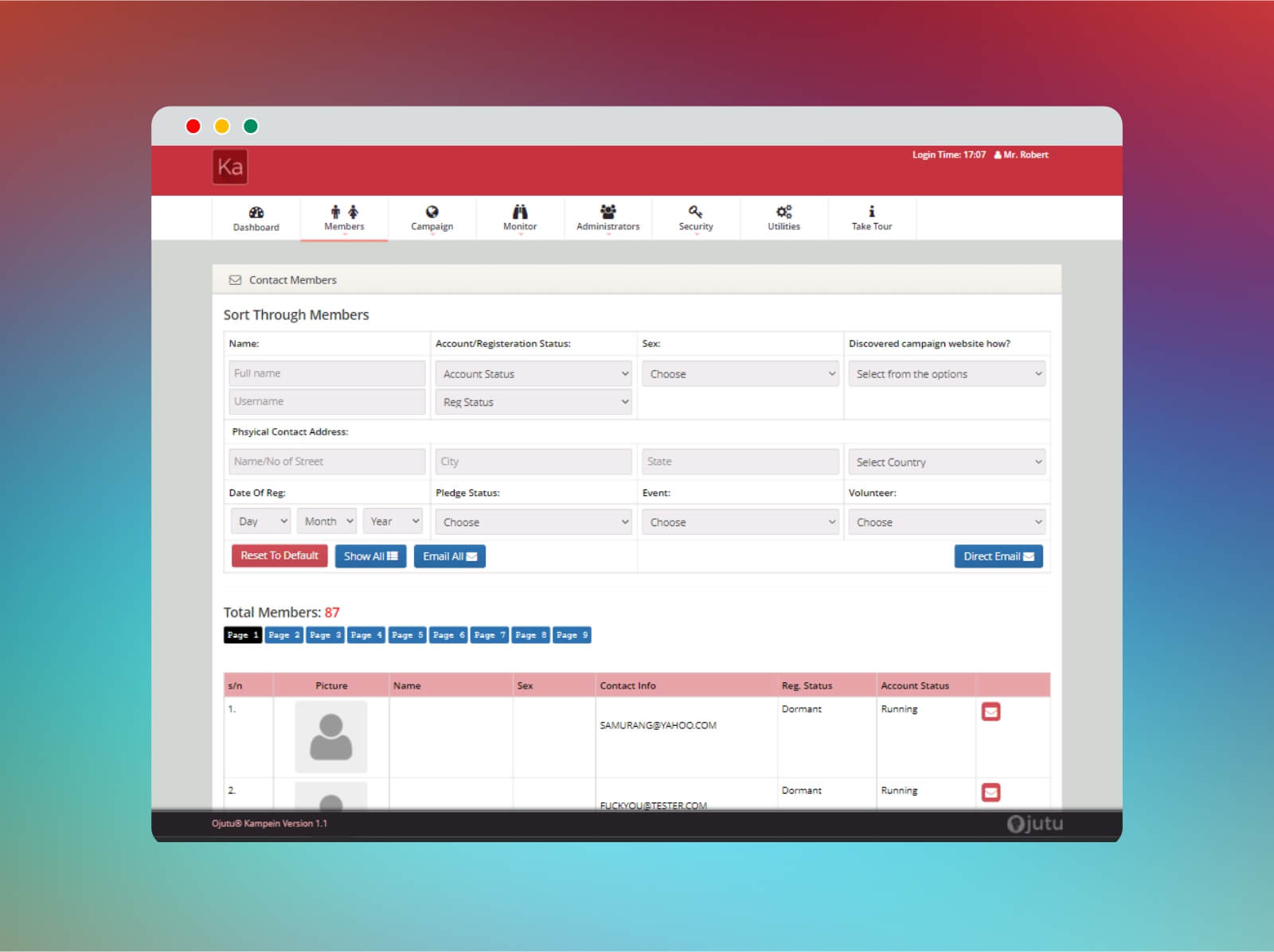The height and width of the screenshot is (952, 1274).
Task: Click the State input field
Action: coord(741,462)
